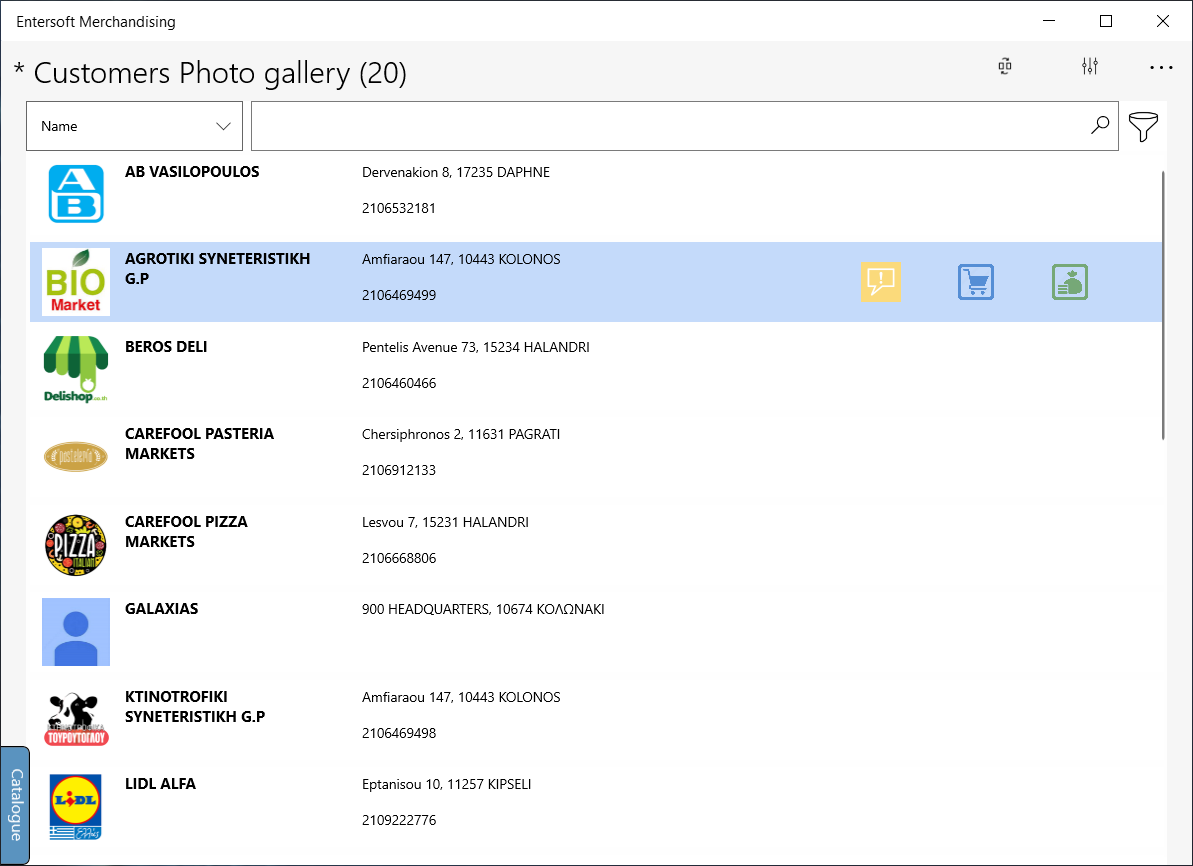Open the more options ellipsis menu

click(x=1161, y=67)
